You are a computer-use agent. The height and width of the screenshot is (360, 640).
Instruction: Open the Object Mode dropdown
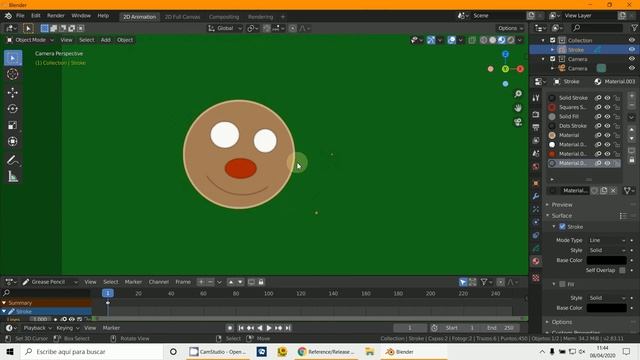coord(30,40)
